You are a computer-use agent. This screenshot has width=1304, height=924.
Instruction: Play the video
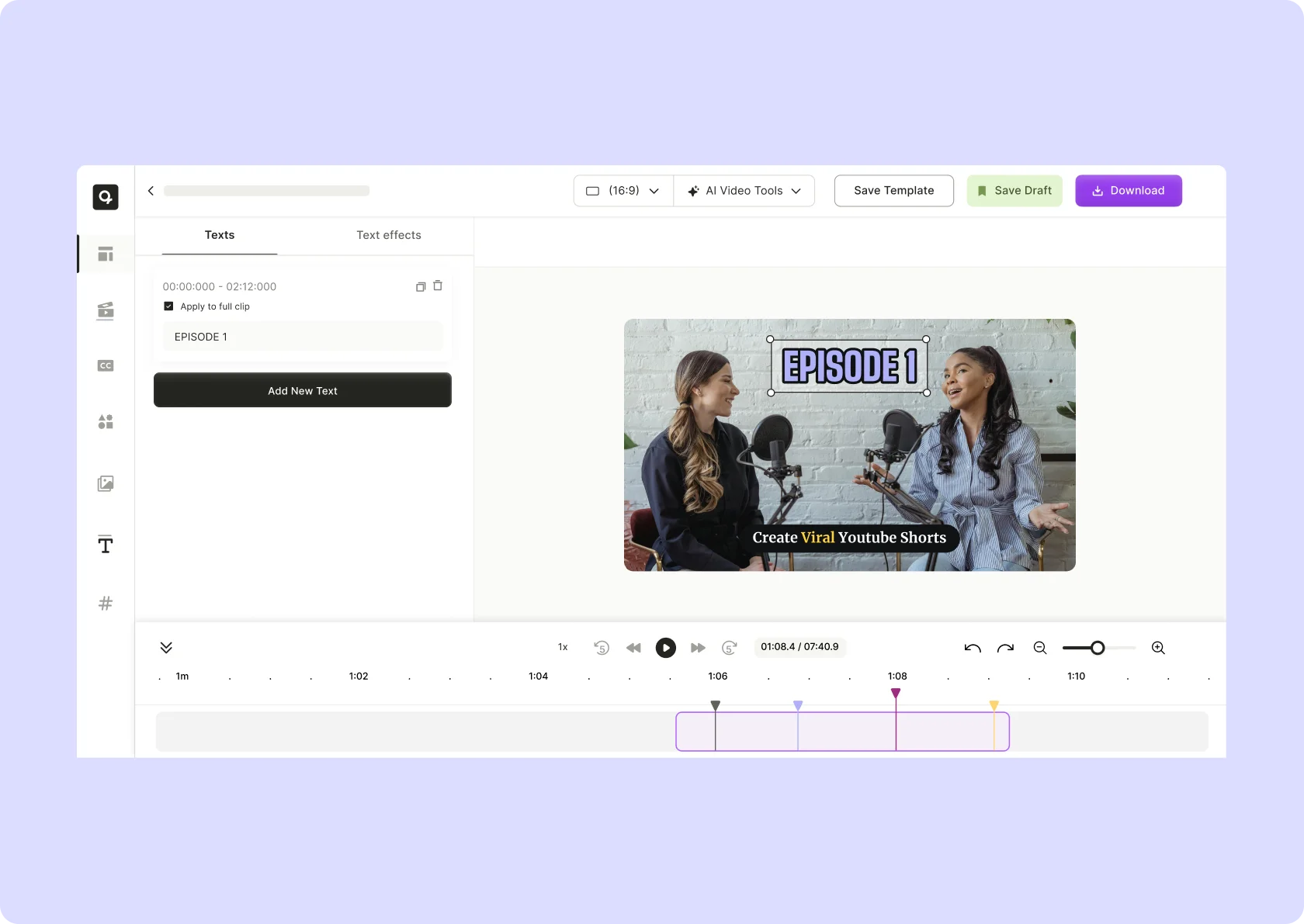pyautogui.click(x=665, y=648)
